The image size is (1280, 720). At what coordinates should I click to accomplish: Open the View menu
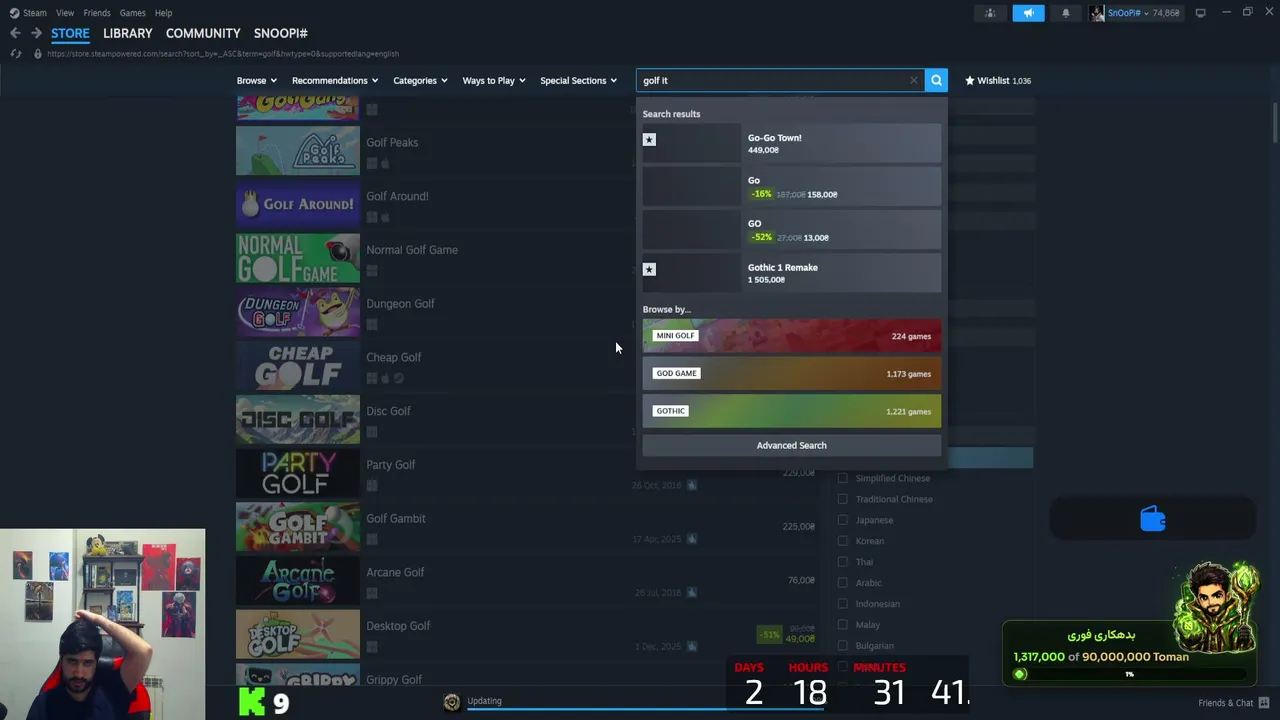coord(65,13)
